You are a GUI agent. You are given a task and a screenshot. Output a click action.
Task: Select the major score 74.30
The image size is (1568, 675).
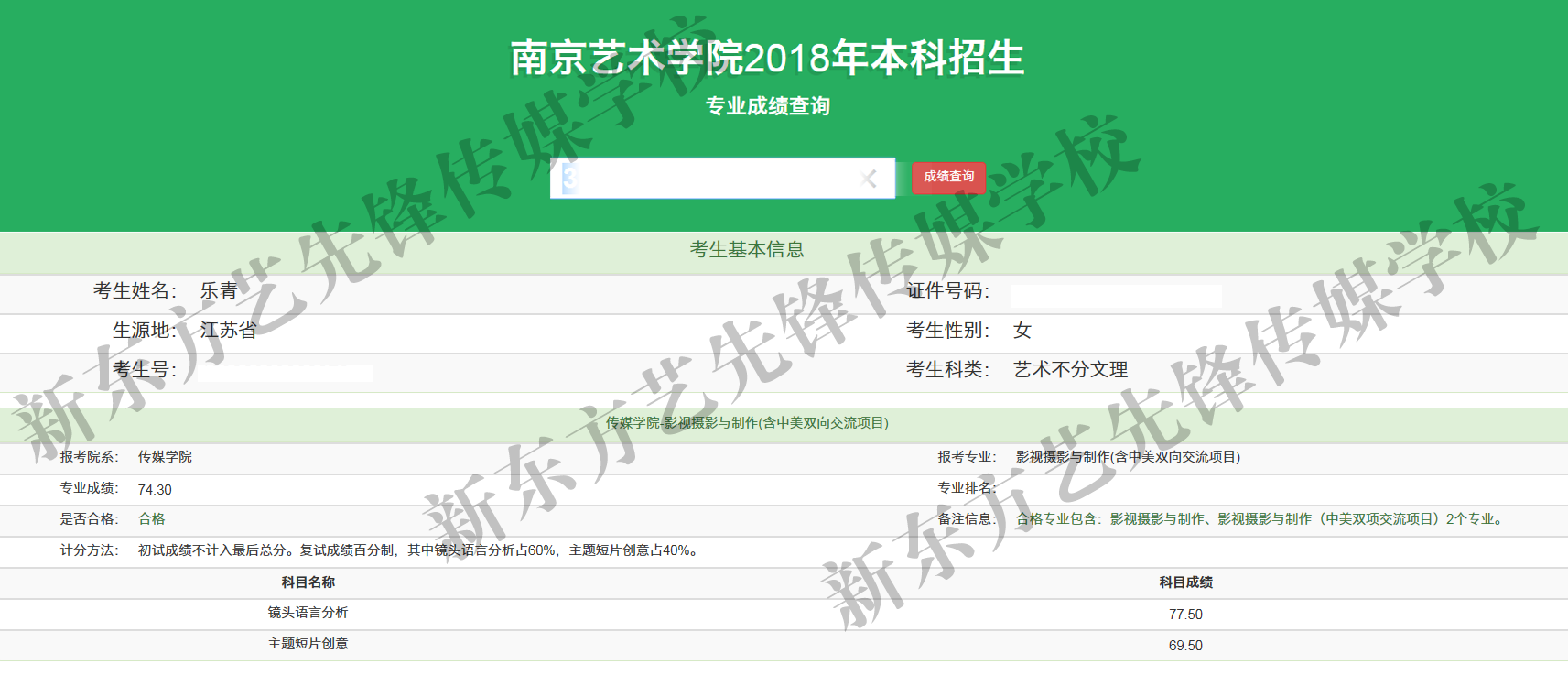point(155,490)
